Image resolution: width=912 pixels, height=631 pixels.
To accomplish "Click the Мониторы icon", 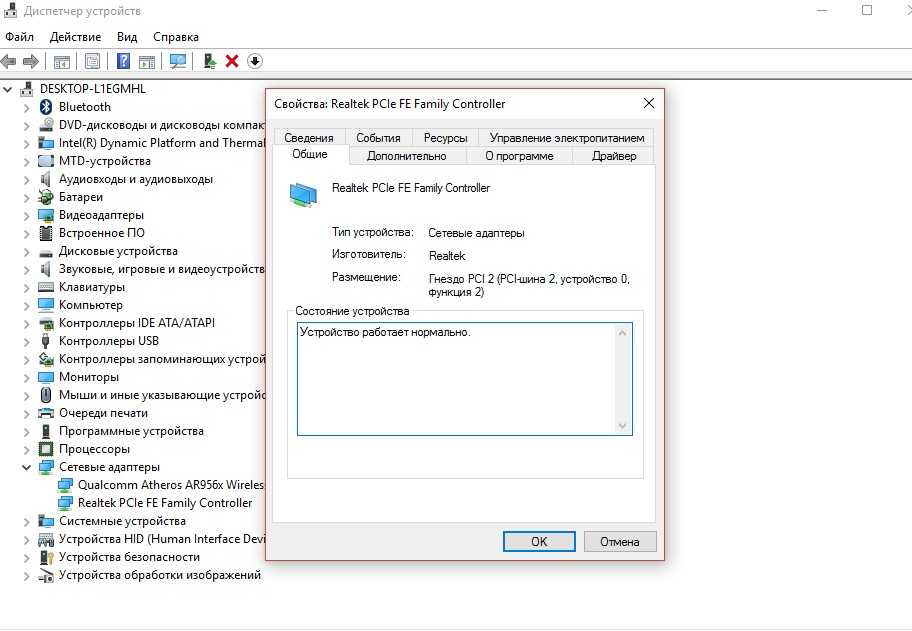I will click(46, 377).
